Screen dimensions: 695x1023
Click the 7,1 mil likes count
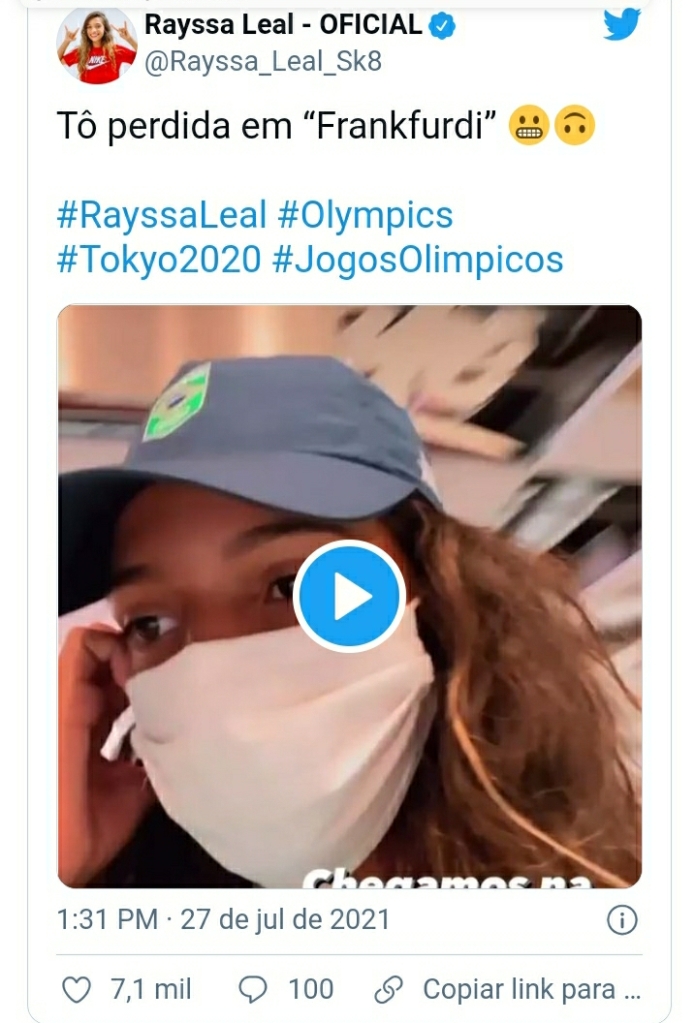(151, 990)
